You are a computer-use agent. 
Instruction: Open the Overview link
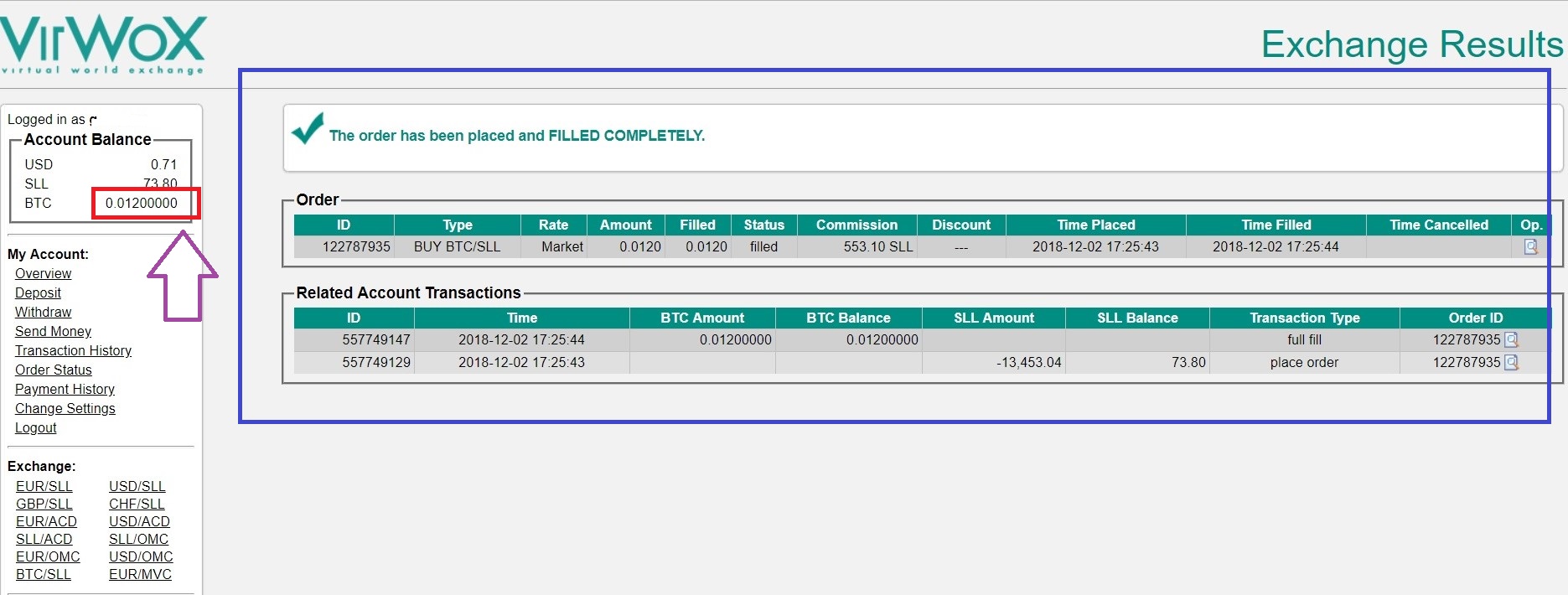(x=43, y=273)
